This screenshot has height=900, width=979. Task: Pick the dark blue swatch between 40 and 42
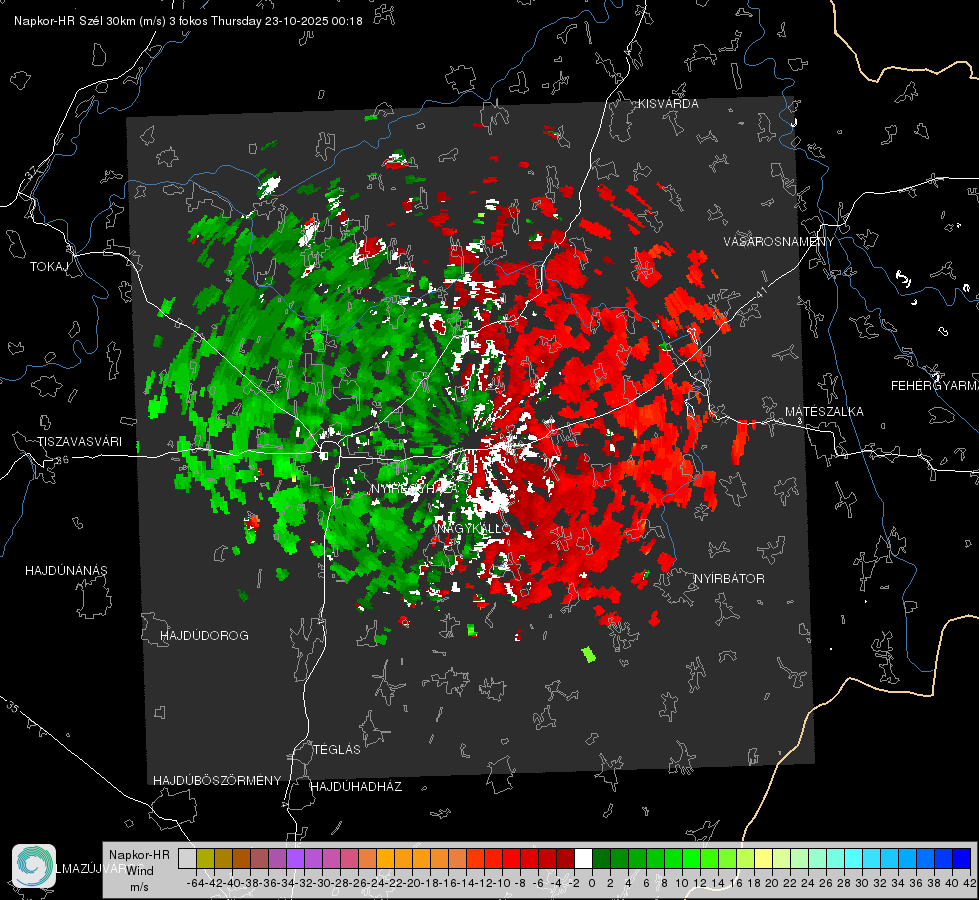[962, 858]
